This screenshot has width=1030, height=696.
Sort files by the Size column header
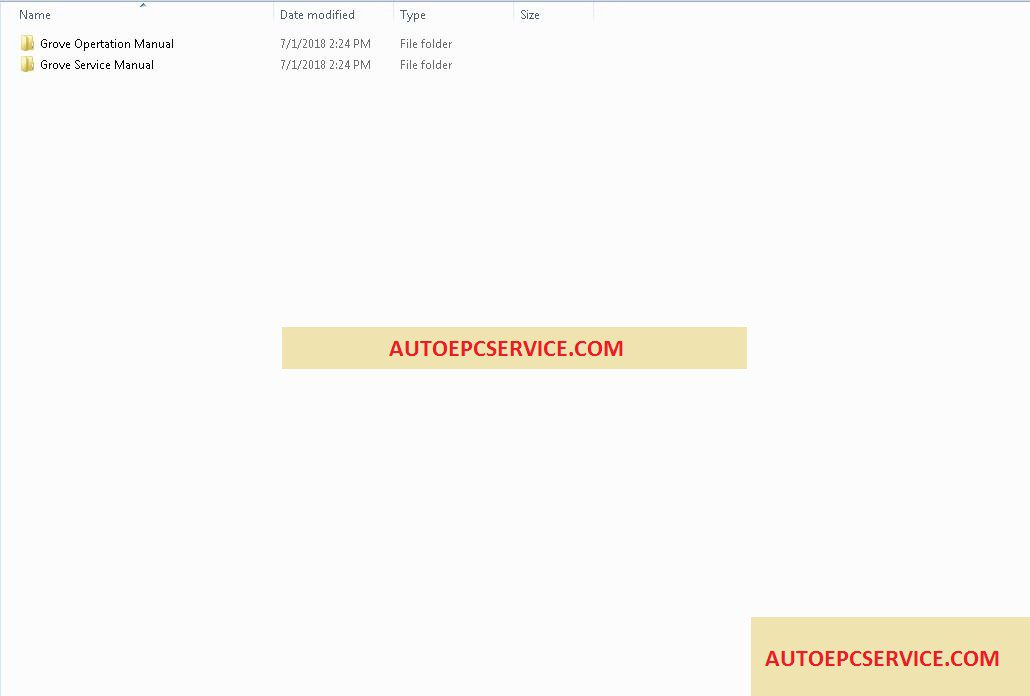[530, 14]
